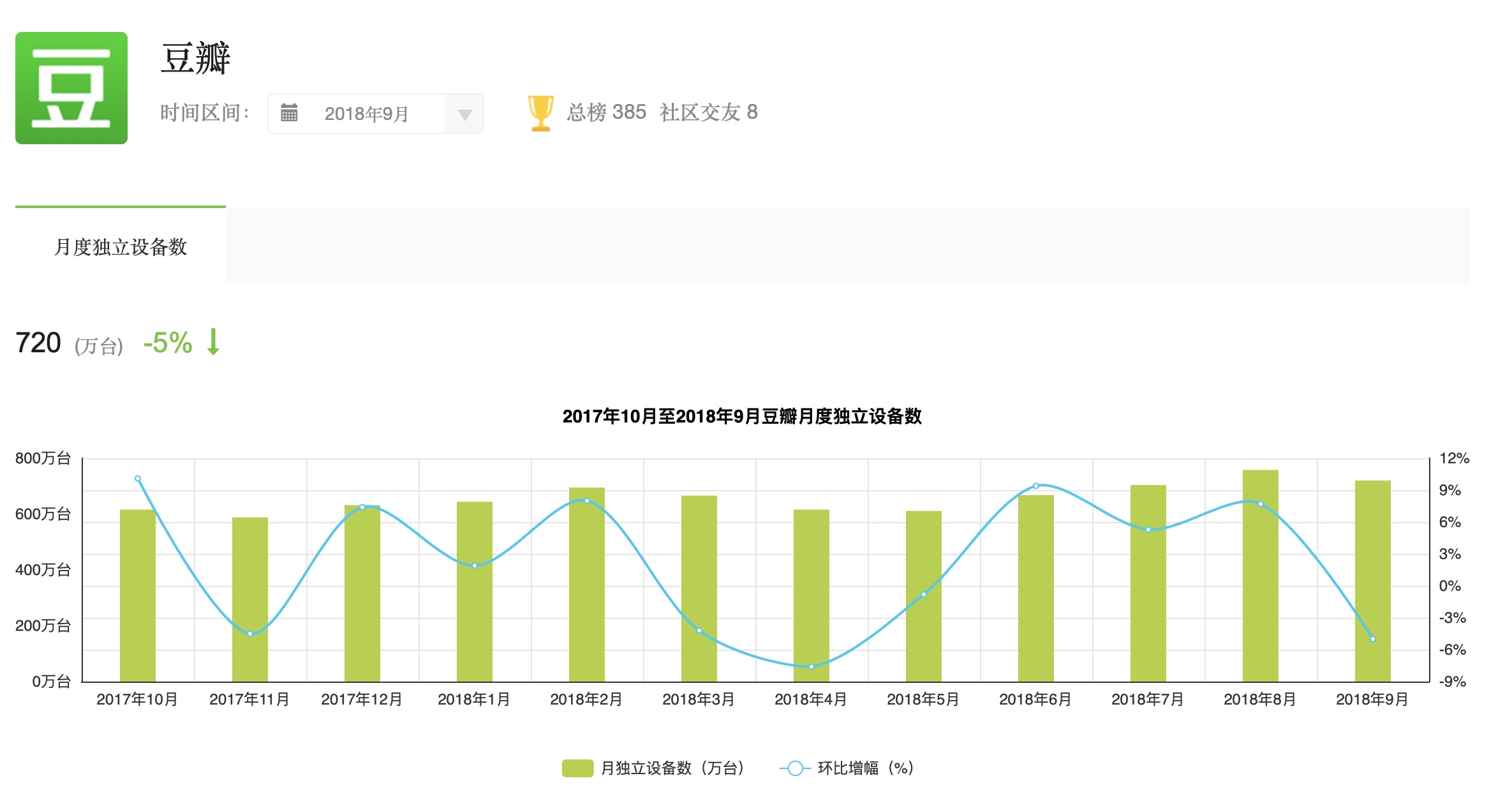This screenshot has height=799, width=1512.
Task: Click the 12% right-axis label
Action: tap(1454, 458)
